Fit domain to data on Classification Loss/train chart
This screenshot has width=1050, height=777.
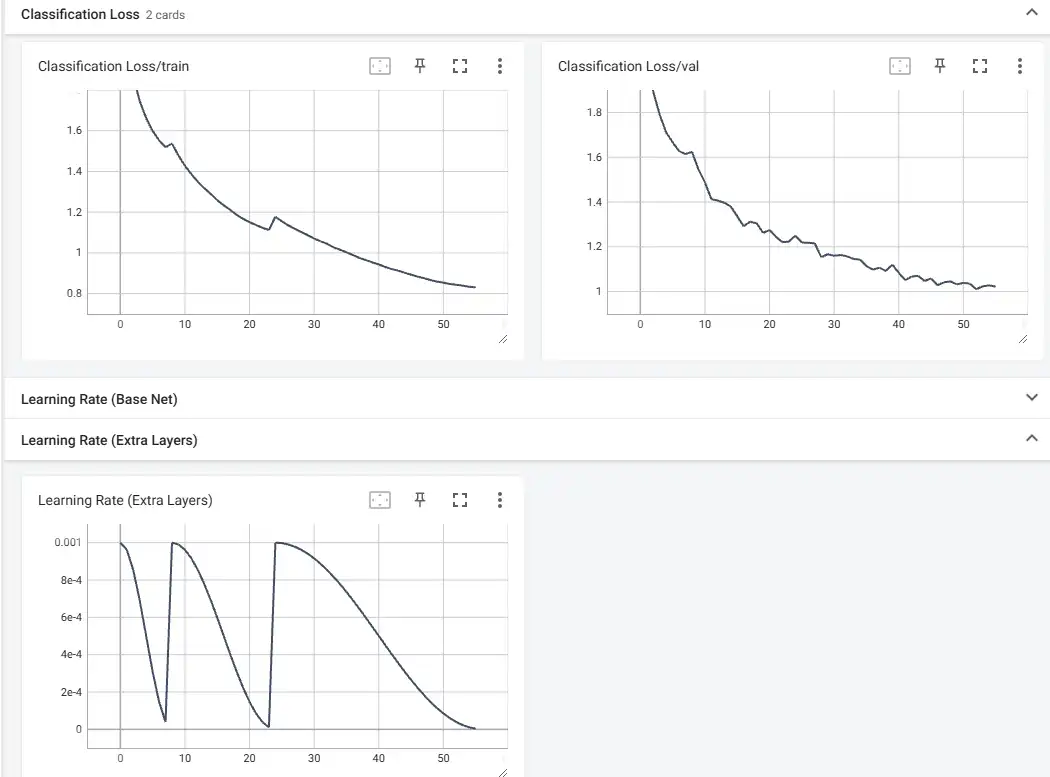(380, 66)
